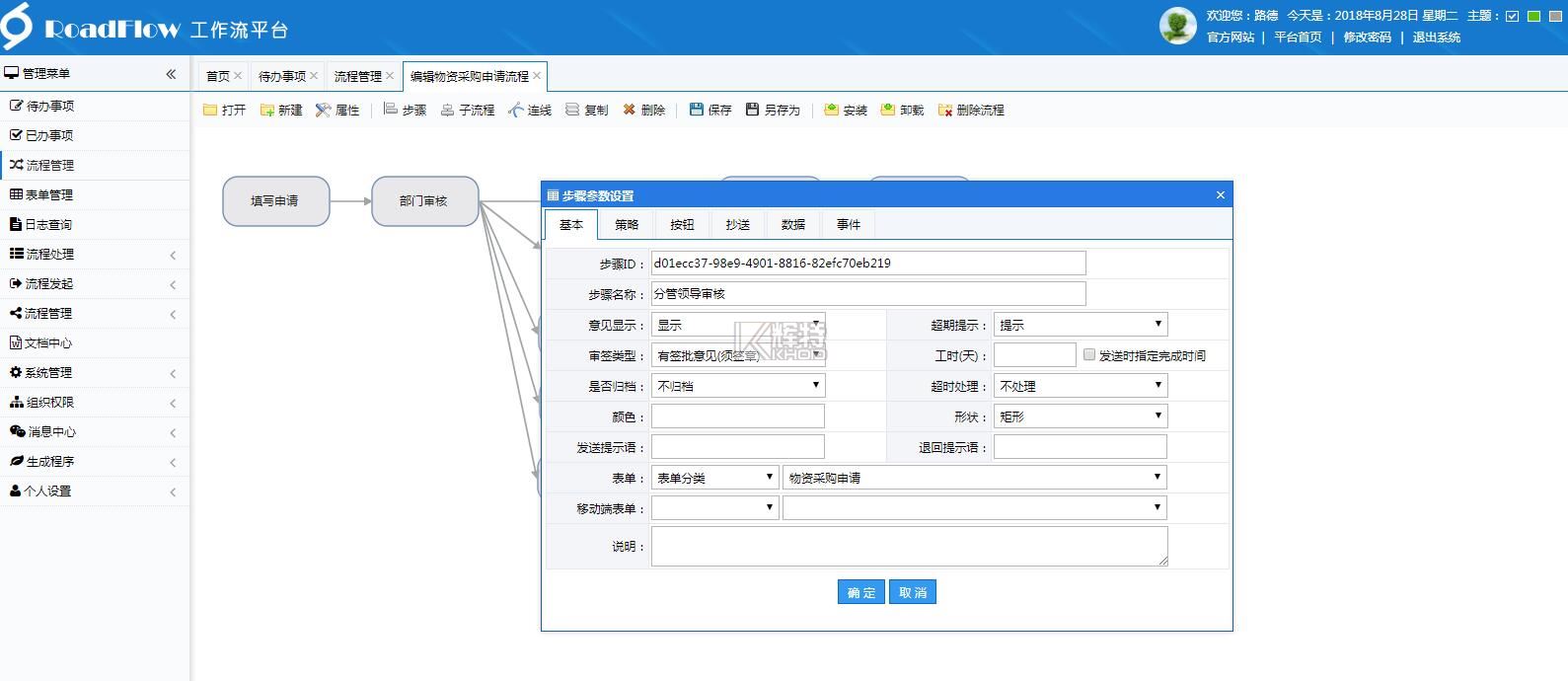Select the 连线 connection line tool

(516, 110)
